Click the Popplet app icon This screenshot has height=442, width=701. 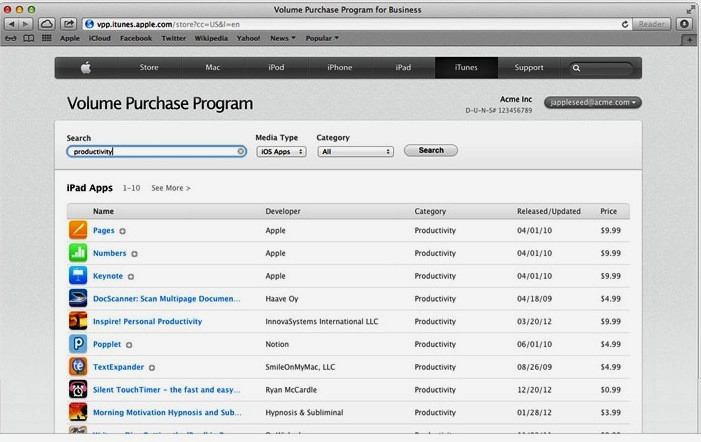(x=78, y=344)
